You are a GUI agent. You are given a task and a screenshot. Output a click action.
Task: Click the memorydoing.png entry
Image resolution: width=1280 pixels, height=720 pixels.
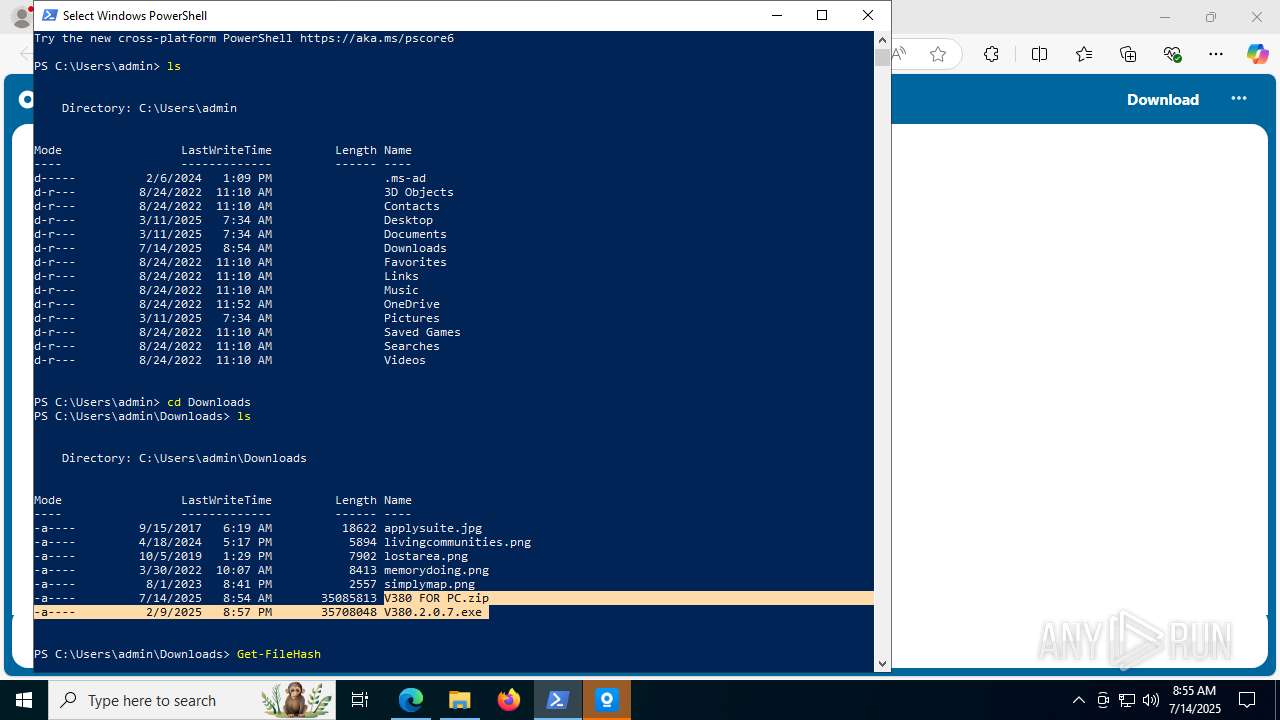(436, 570)
